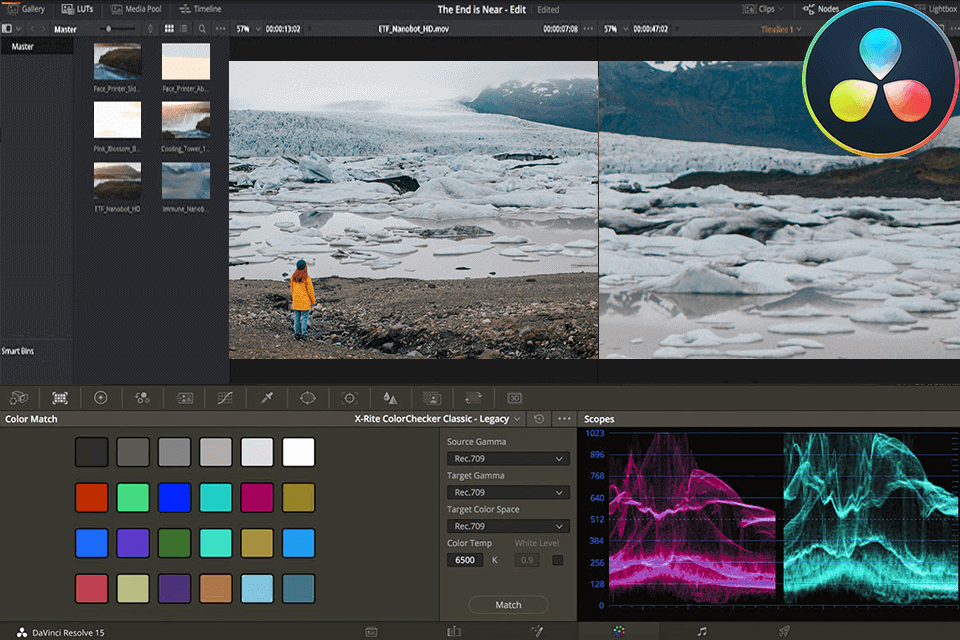Image resolution: width=960 pixels, height=640 pixels.
Task: Open the Media Pool tab
Action: click(136, 9)
